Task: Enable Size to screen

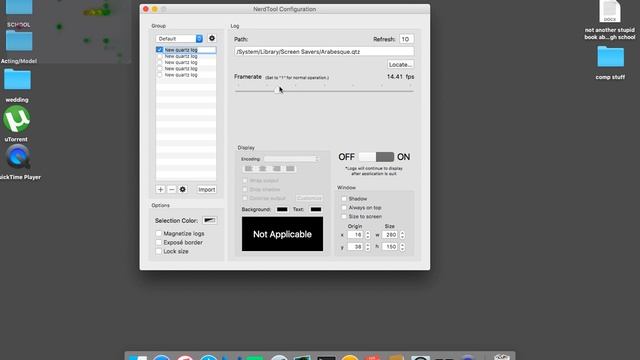Action: 344,217
